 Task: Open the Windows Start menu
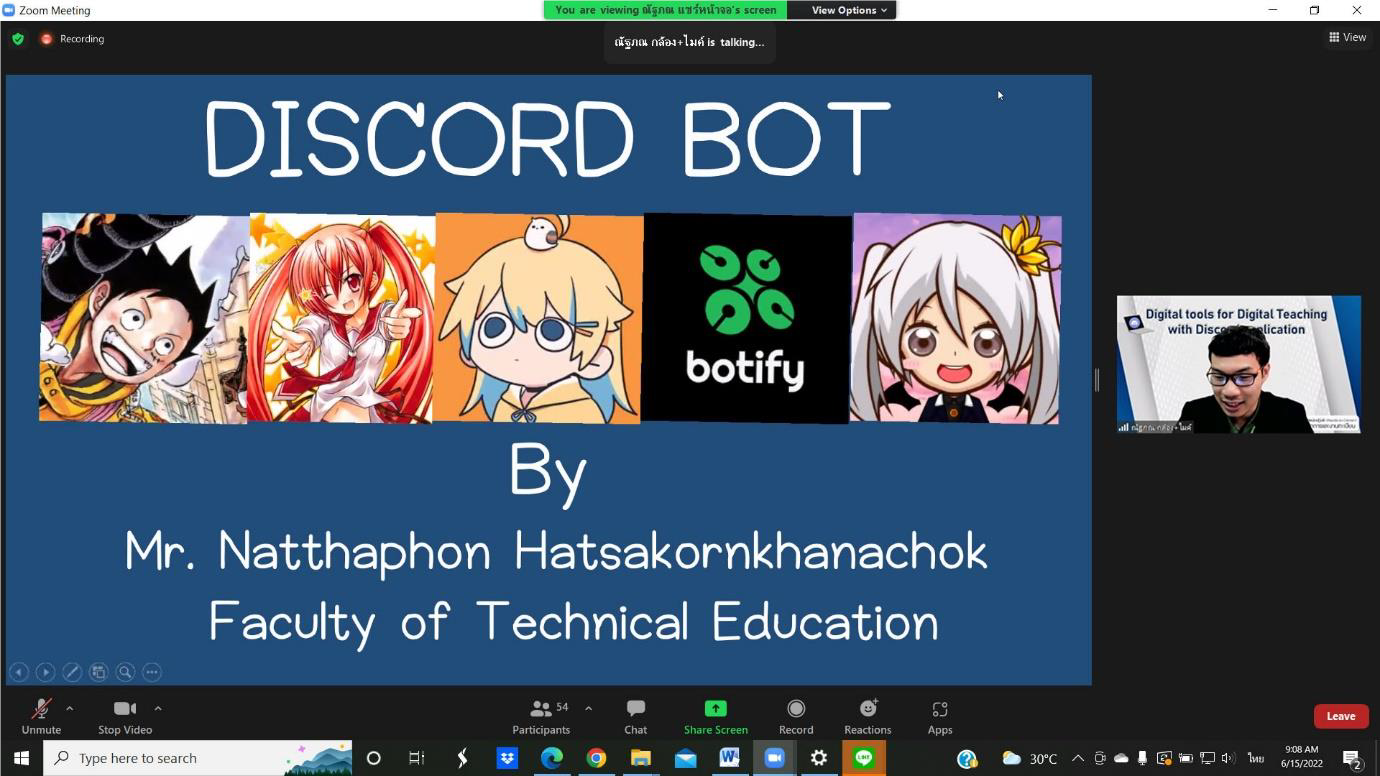coord(21,758)
